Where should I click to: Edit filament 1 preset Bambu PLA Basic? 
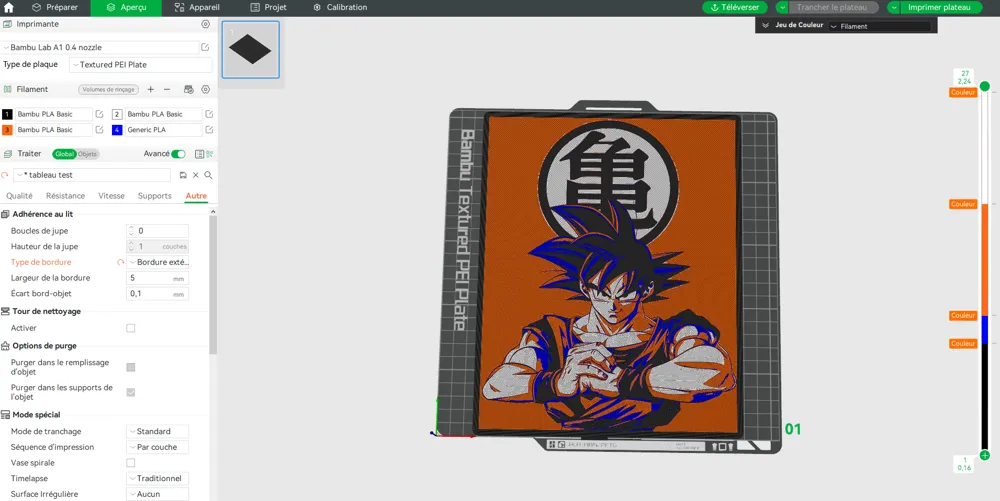pos(99,114)
